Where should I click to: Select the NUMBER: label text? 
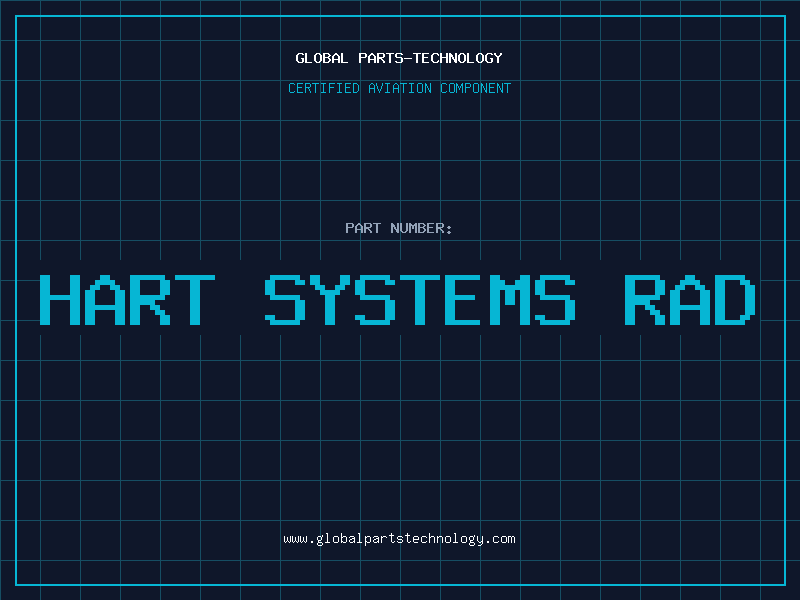pos(420,228)
